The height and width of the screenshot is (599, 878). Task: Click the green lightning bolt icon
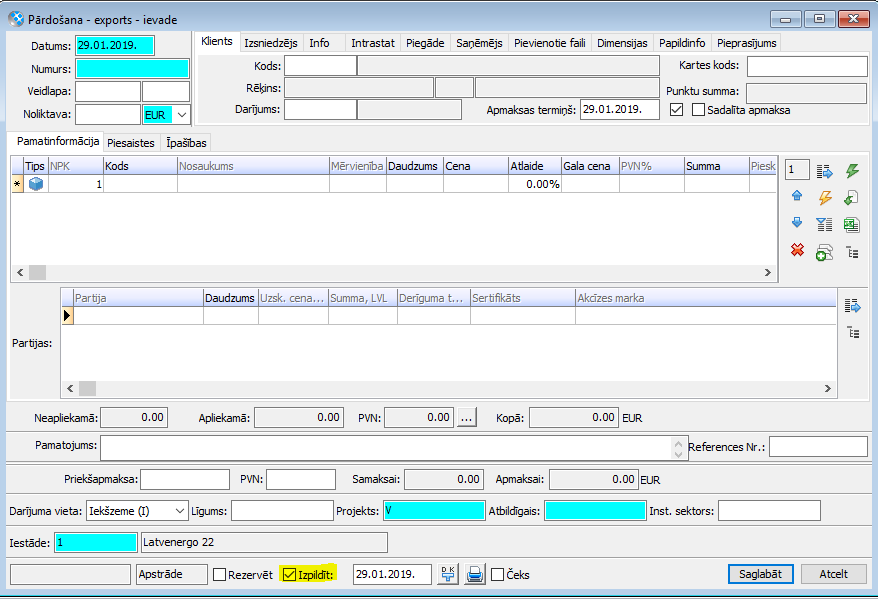point(852,171)
